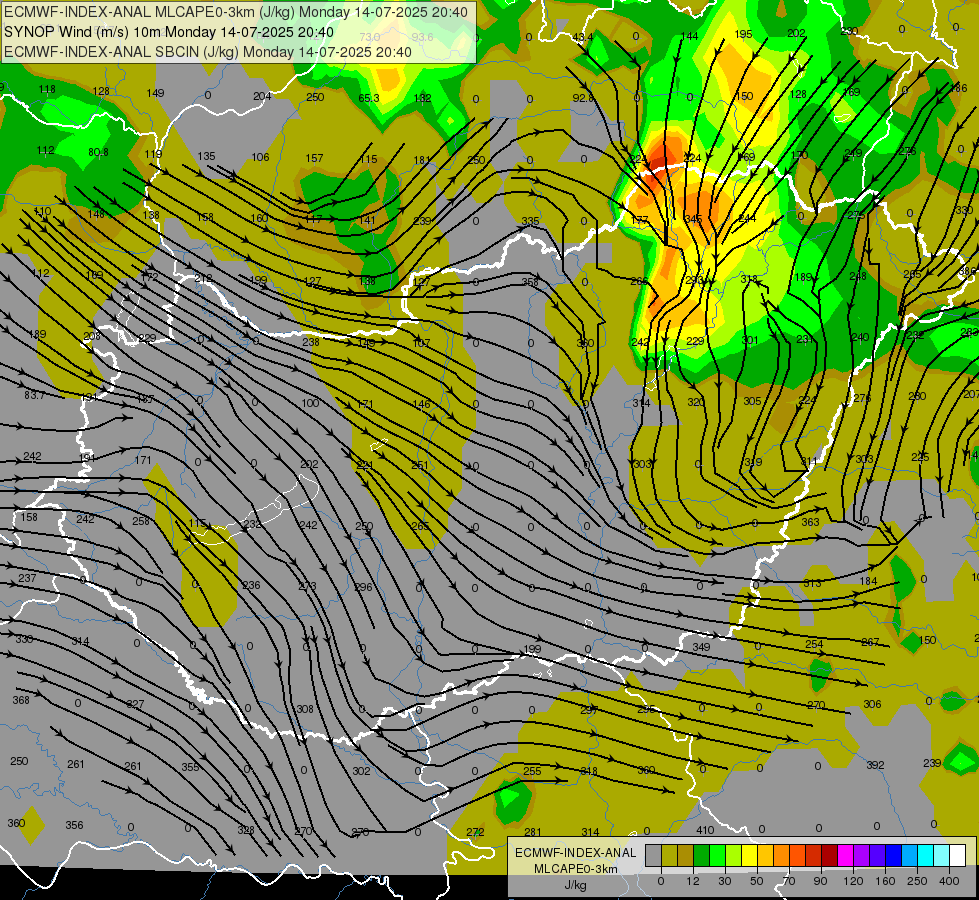This screenshot has height=900, width=979.
Task: Click the map value 320
Action: [696, 402]
